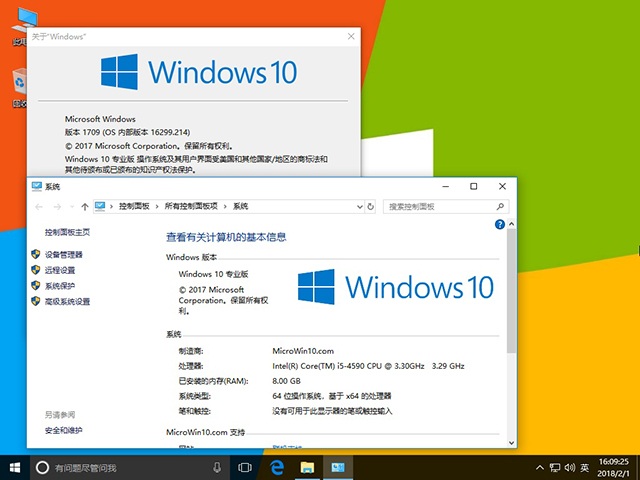Open 系统保护 link

click(60, 286)
